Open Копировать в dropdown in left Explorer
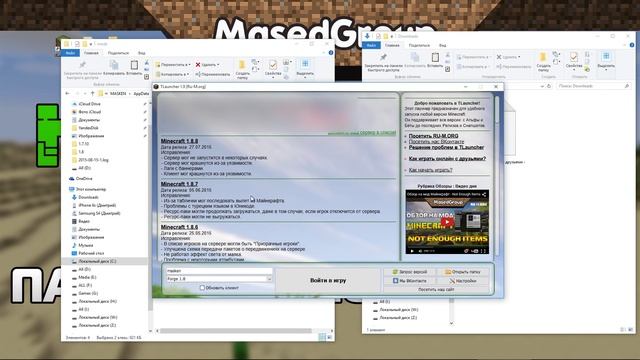This screenshot has width=640, height=360. [172, 74]
